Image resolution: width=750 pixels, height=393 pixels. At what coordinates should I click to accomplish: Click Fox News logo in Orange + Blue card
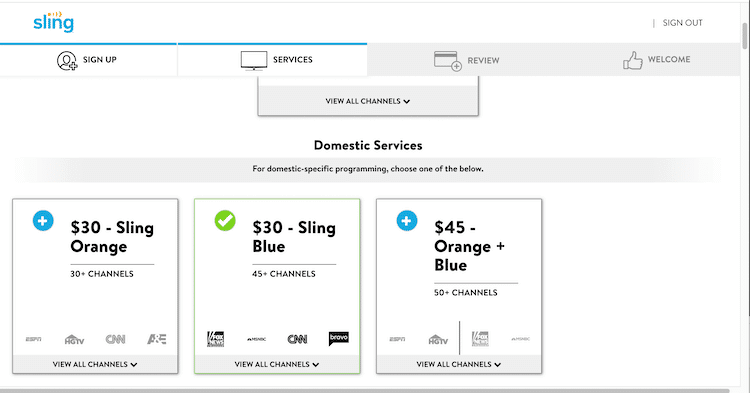click(480, 339)
